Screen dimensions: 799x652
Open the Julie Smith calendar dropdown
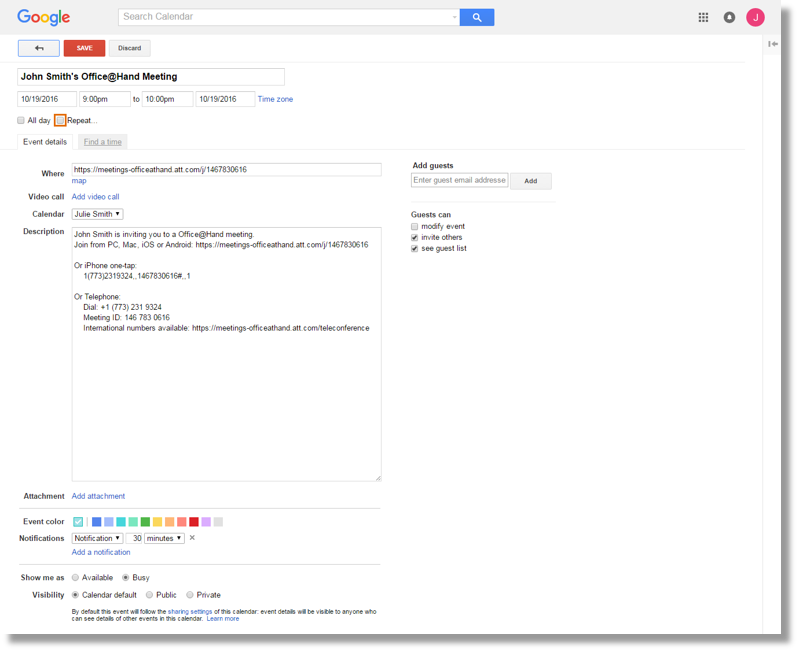(97, 214)
